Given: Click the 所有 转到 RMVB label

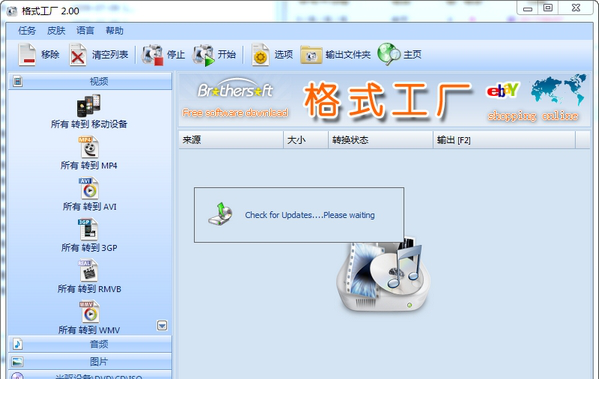Looking at the screenshot, I should pyautogui.click(x=89, y=289).
